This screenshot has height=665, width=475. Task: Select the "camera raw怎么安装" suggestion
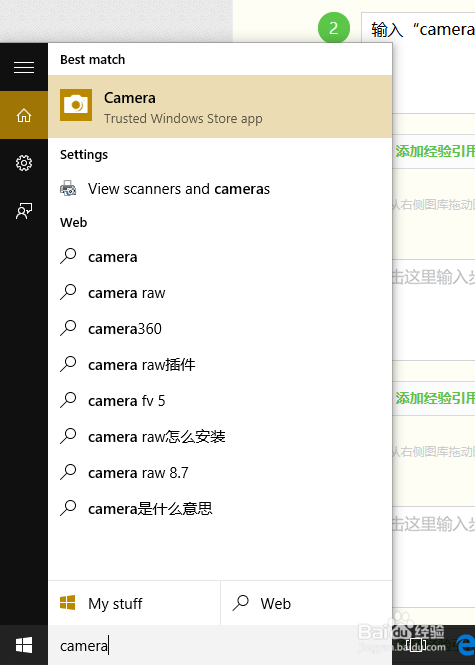(x=220, y=437)
